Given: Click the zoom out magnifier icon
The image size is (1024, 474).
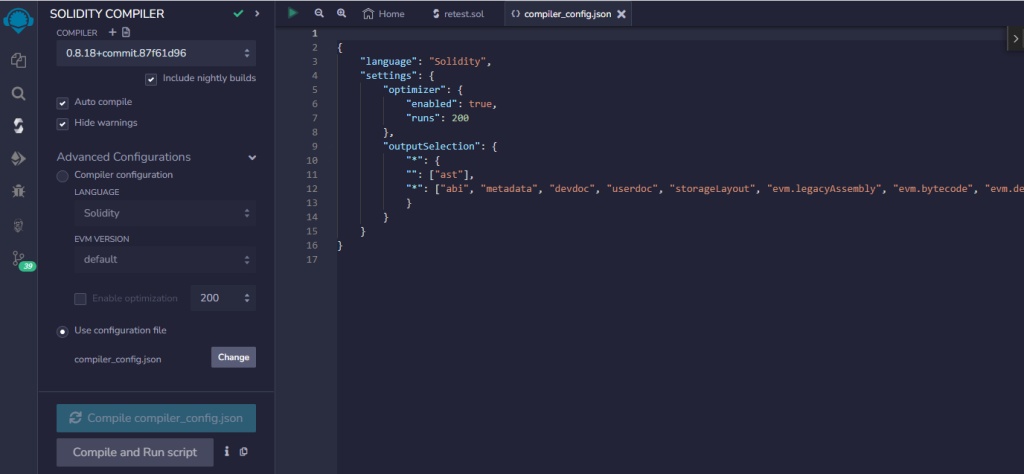Looking at the screenshot, I should coord(319,14).
